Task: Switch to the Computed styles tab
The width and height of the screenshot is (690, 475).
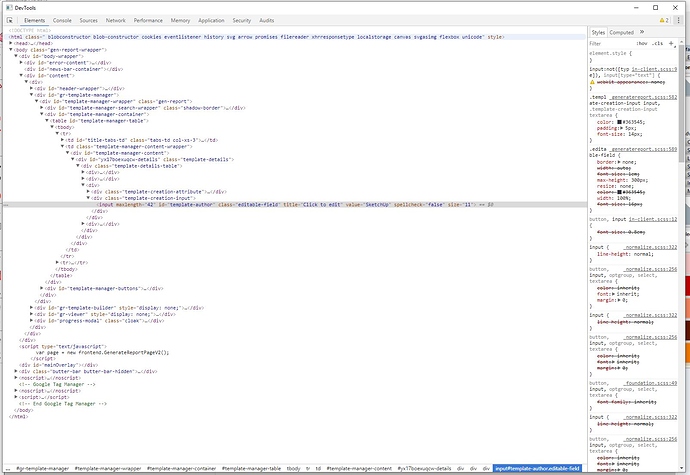Action: pyautogui.click(x=621, y=32)
